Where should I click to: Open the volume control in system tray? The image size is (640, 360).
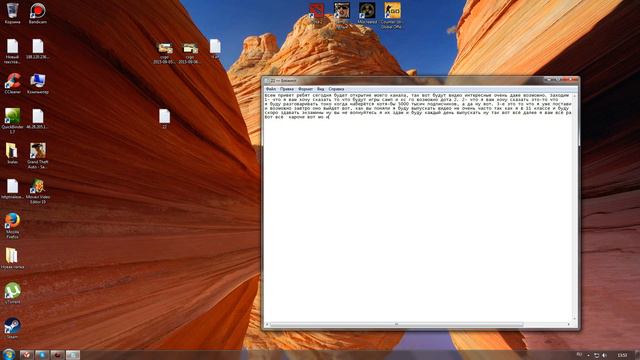tap(604, 356)
